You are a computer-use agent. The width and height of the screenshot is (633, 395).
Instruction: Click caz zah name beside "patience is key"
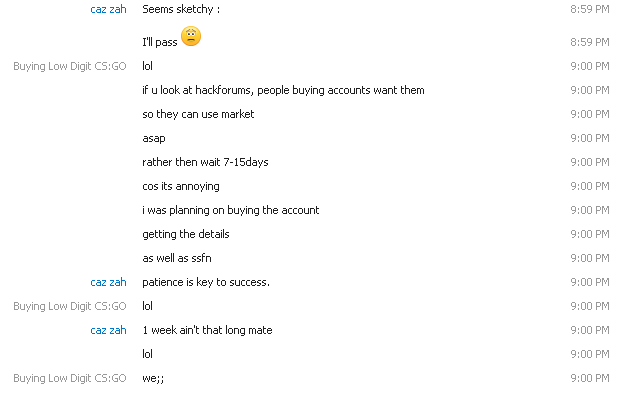(x=108, y=282)
